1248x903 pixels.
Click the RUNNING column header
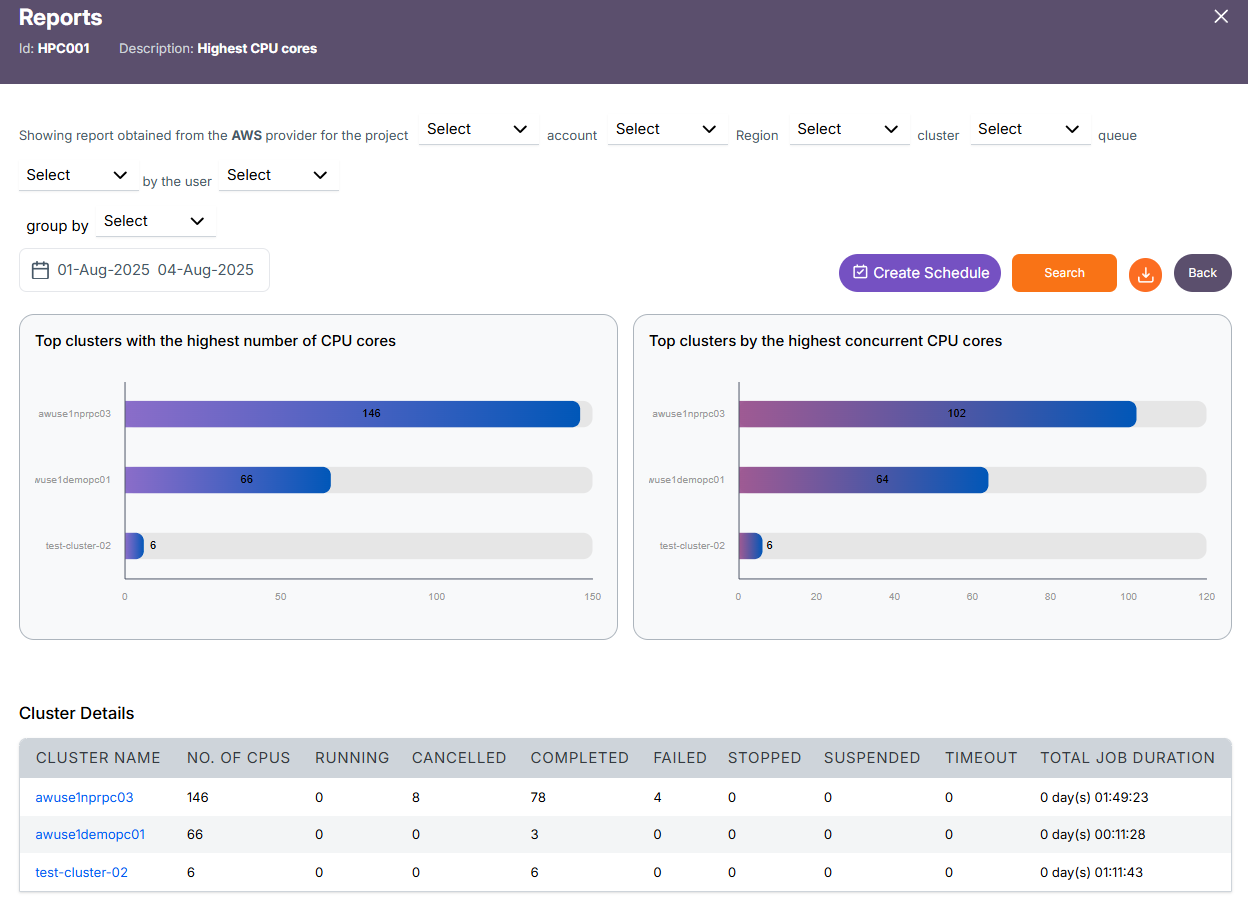(352, 758)
